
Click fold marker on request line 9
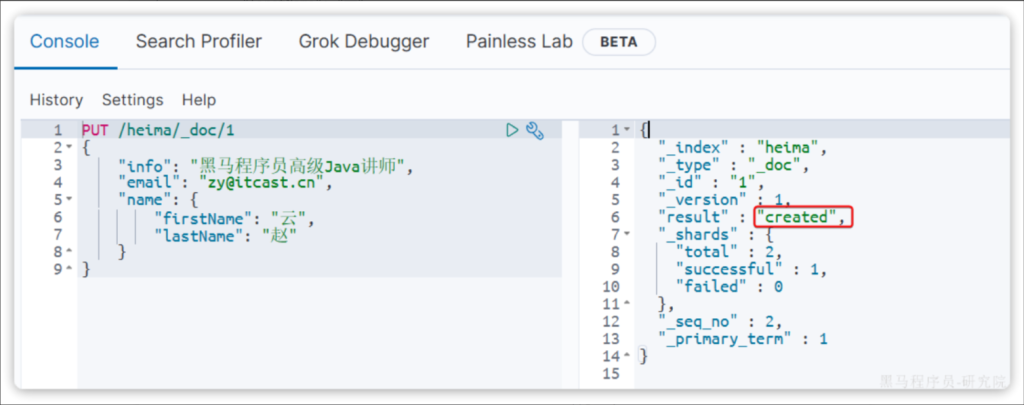pyautogui.click(x=69, y=269)
